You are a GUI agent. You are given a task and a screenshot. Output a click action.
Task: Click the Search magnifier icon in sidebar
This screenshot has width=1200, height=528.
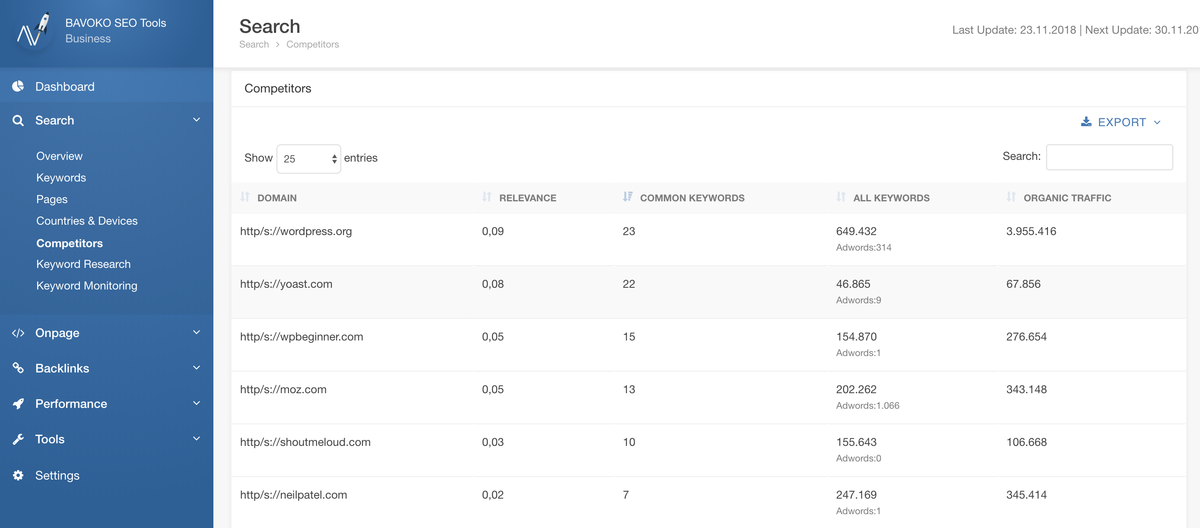point(18,120)
